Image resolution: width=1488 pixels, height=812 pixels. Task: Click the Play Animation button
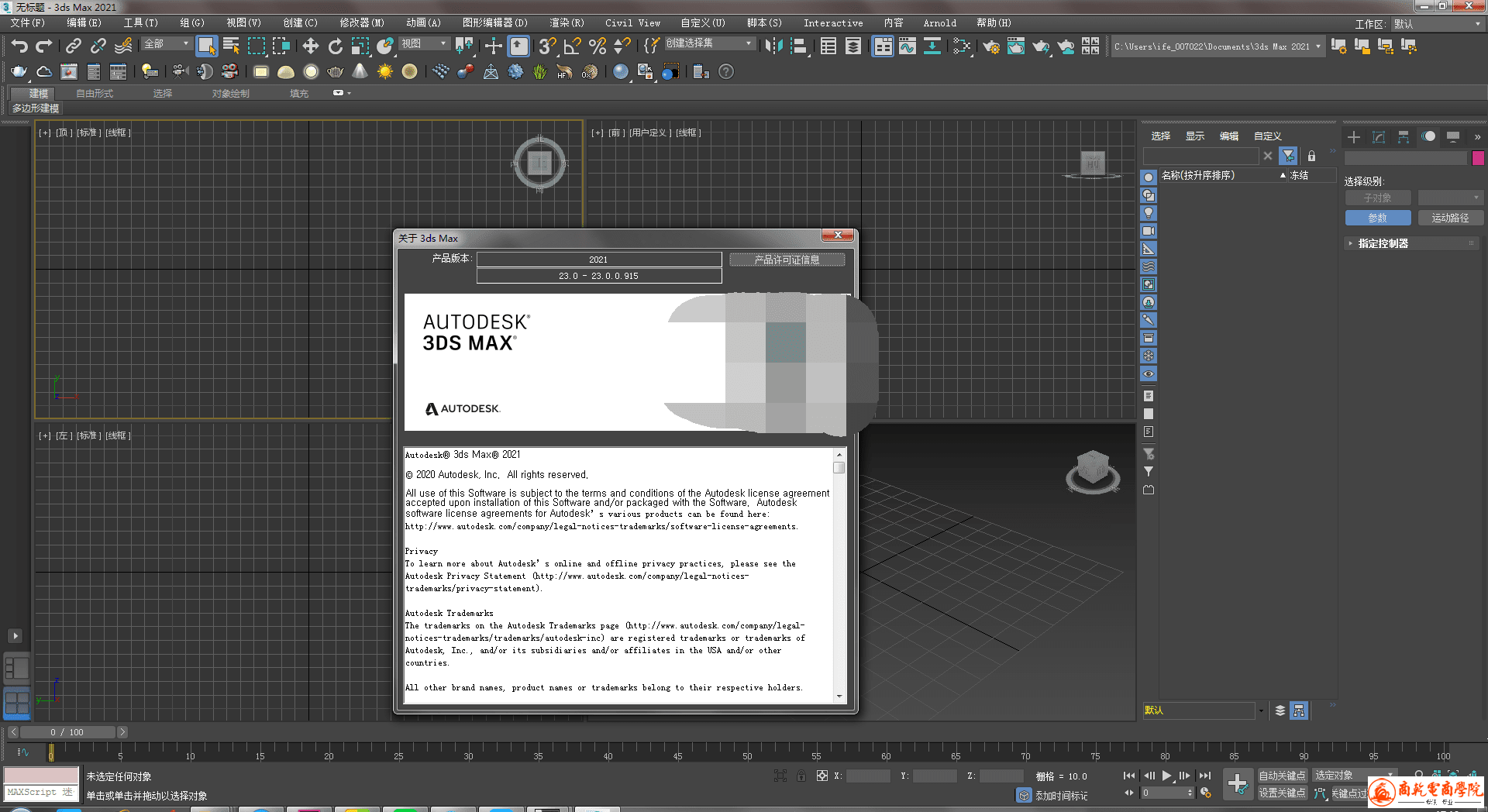[1166, 776]
